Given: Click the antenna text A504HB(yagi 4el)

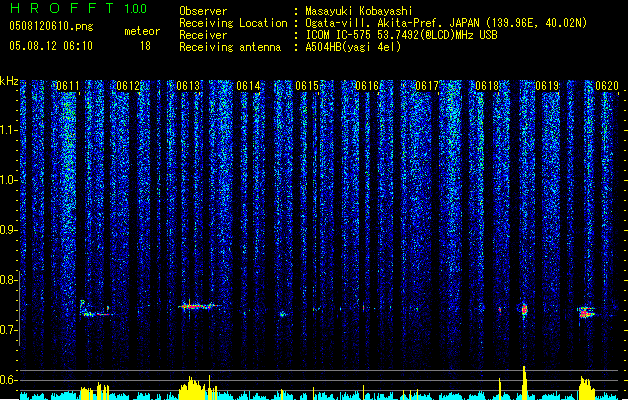Looking at the screenshot, I should pos(353,47).
